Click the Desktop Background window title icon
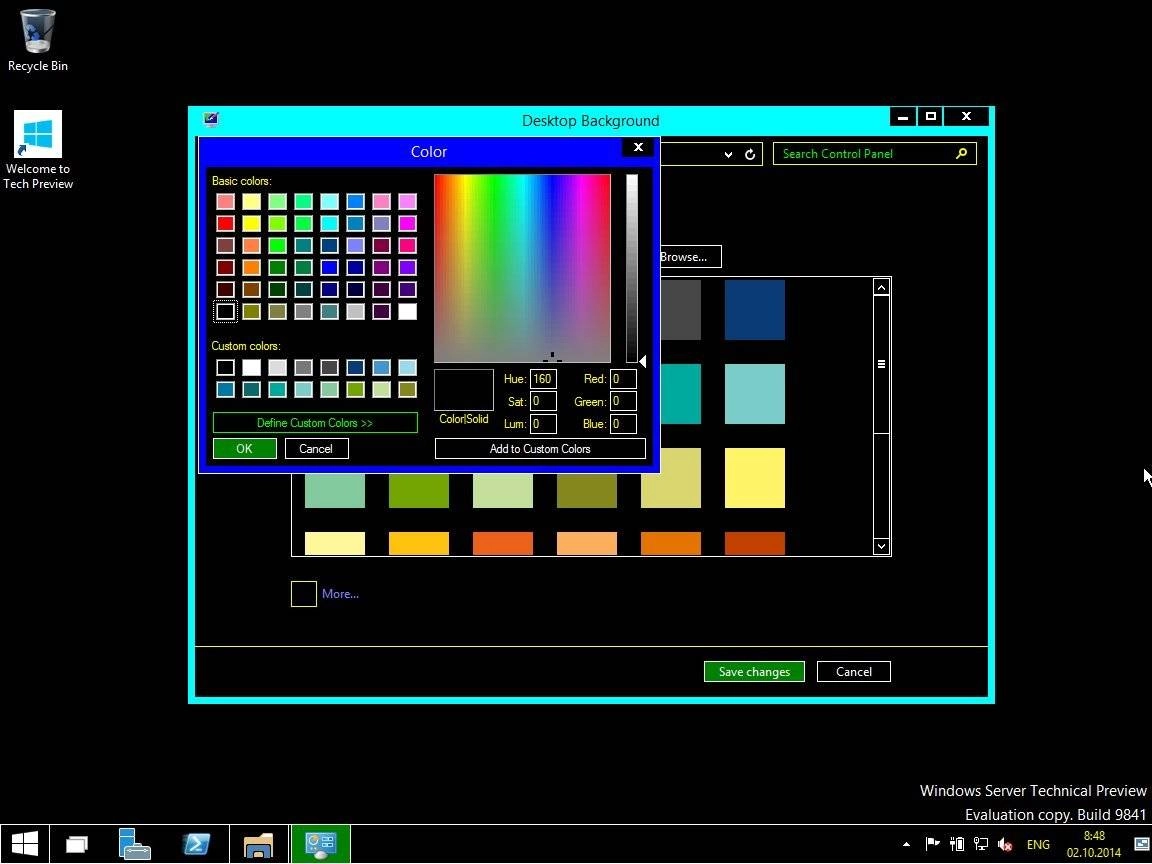The width and height of the screenshot is (1152, 864). [211, 120]
